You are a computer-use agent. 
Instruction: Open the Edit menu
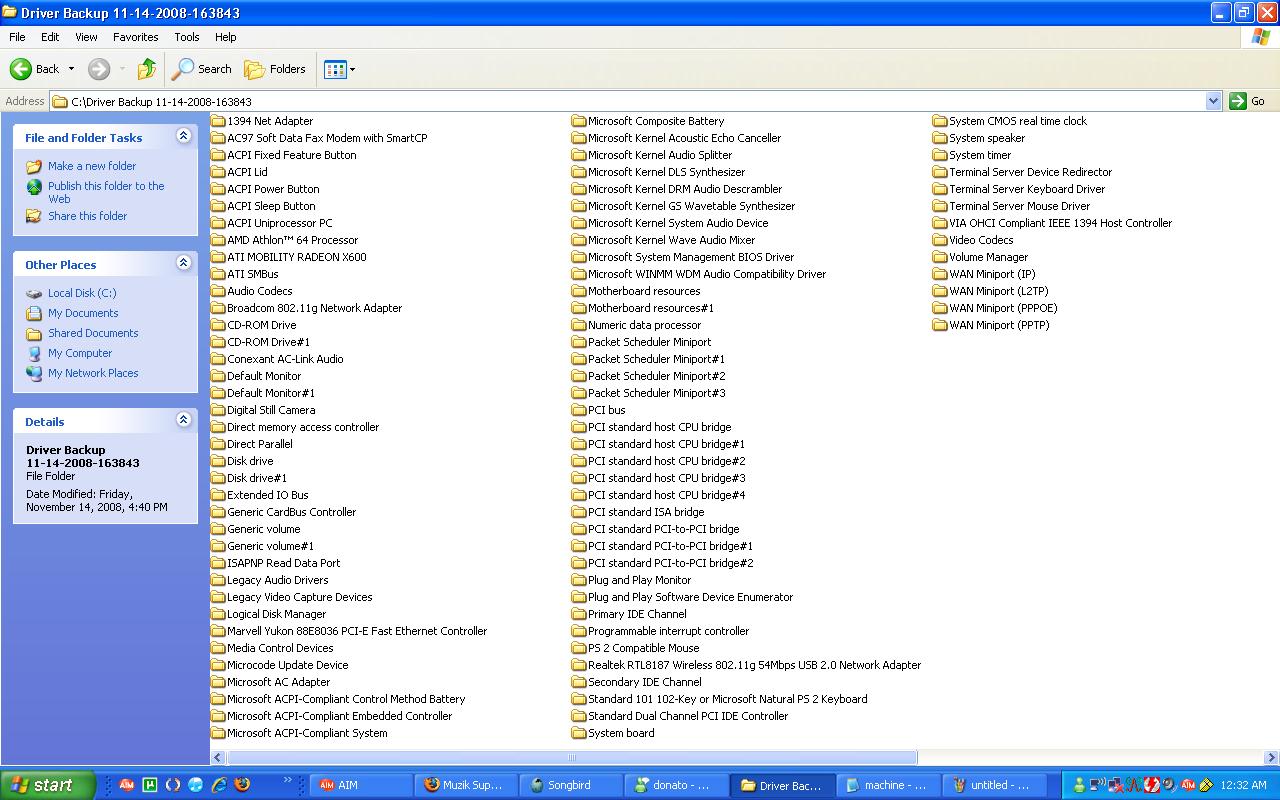tap(50, 37)
